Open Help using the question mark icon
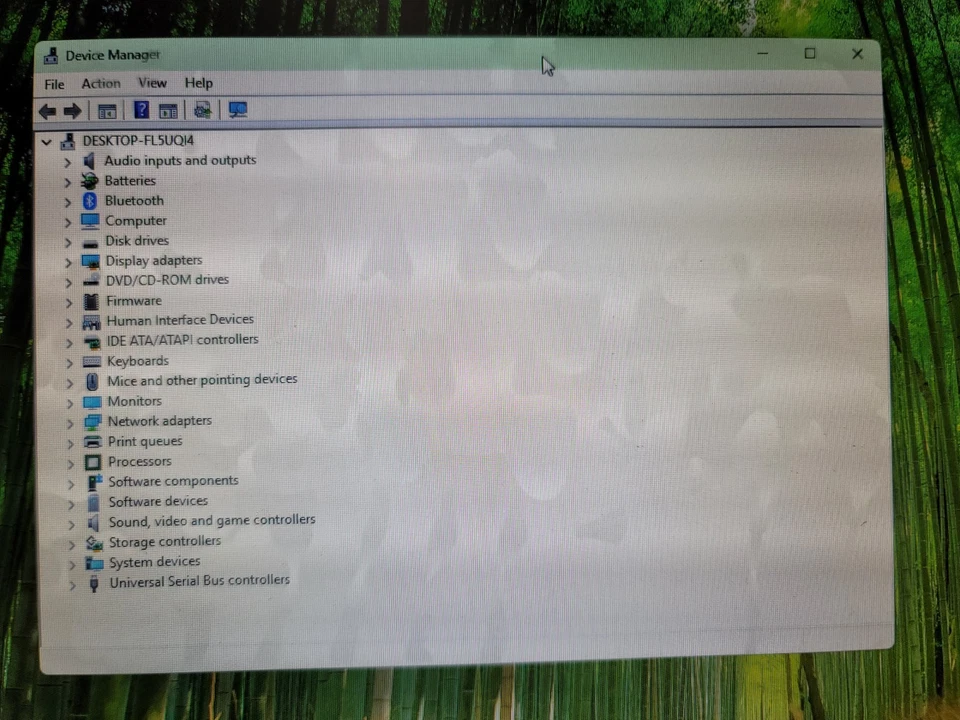Viewport: 960px width, 720px height. click(141, 110)
